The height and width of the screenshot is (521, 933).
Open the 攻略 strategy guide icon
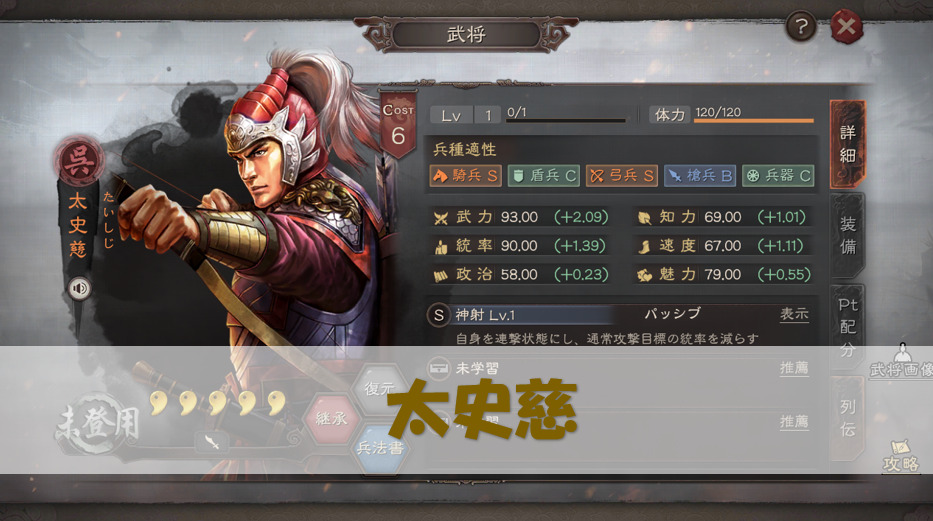(901, 457)
